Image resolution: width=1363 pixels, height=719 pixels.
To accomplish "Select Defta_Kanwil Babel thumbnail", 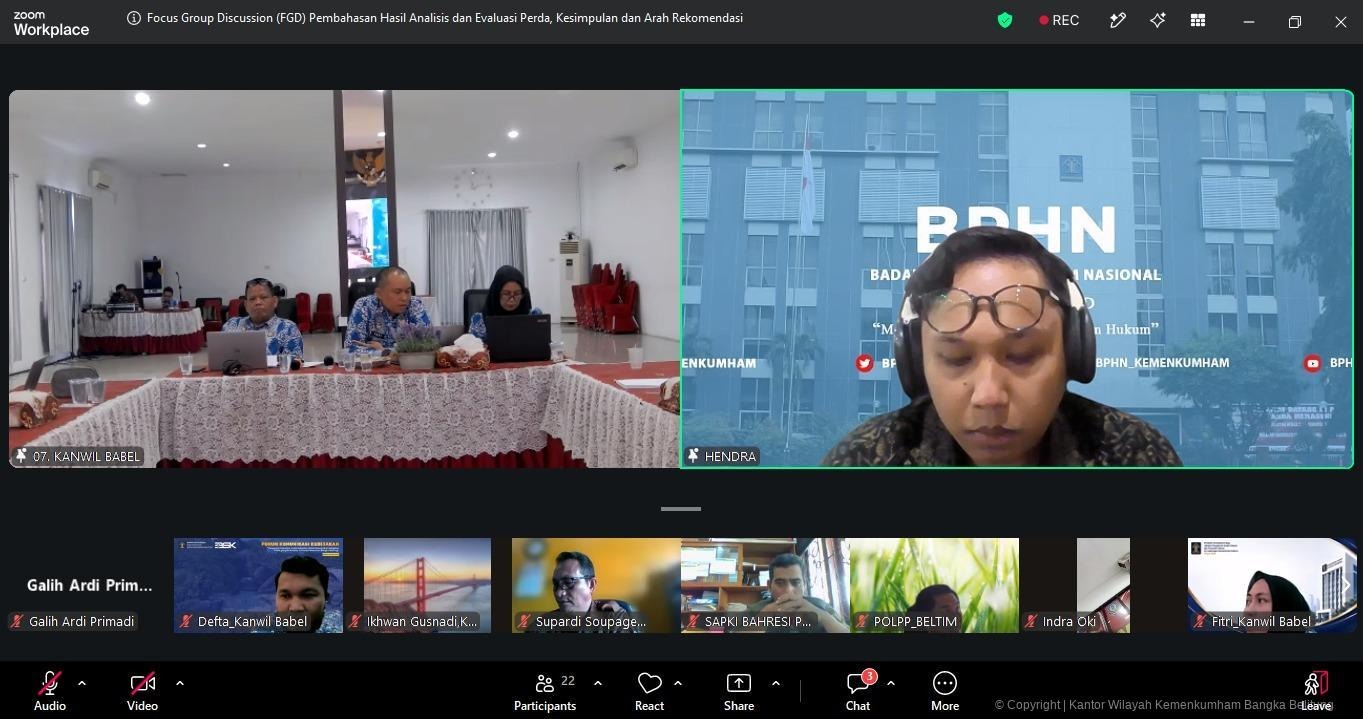I will (x=258, y=585).
